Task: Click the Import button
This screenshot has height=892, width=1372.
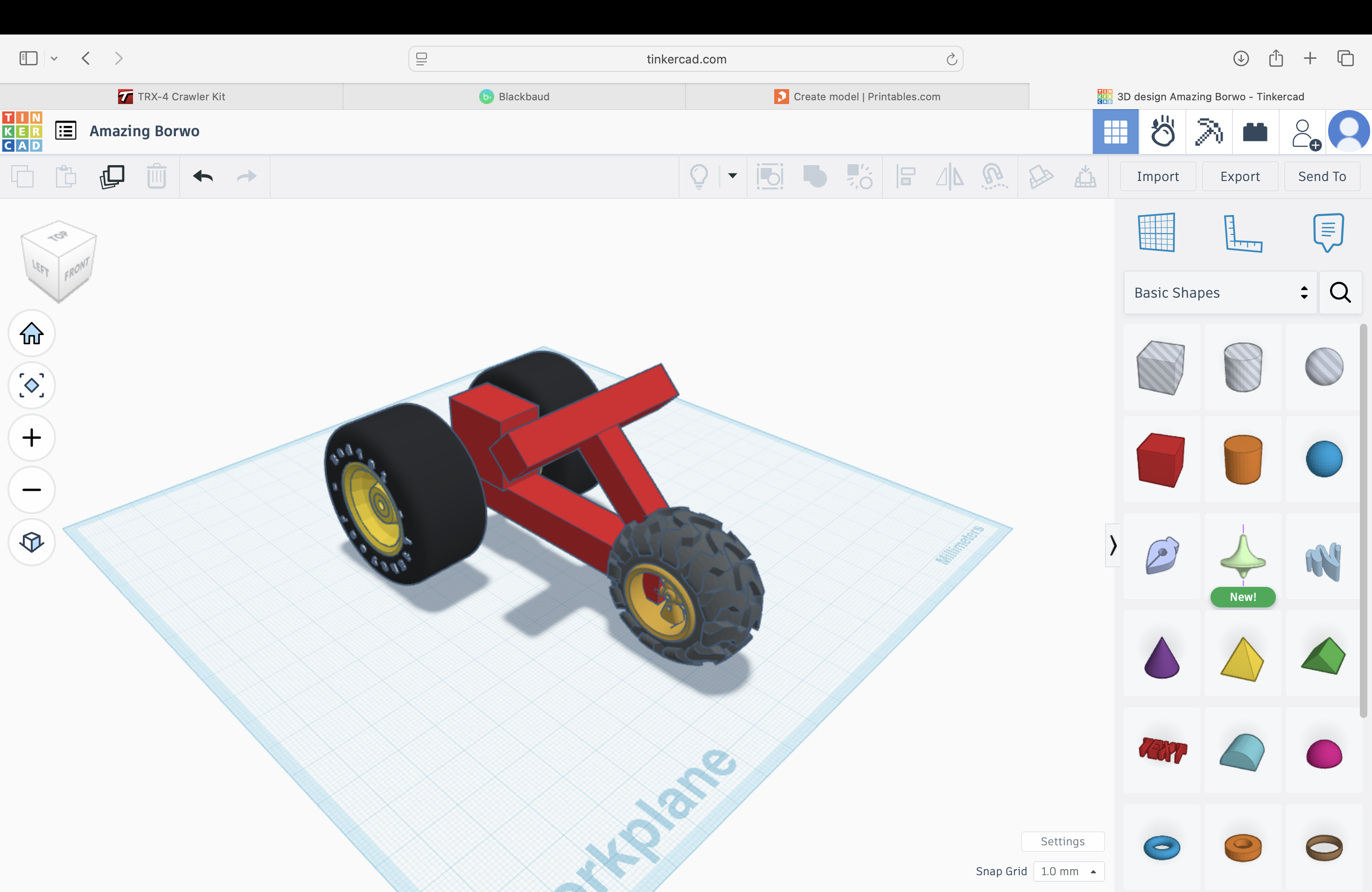Action: point(1157,176)
